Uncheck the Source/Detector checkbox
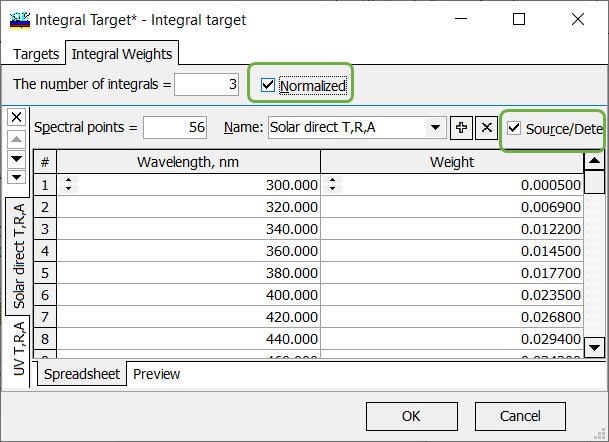The width and height of the screenshot is (609, 442). (x=514, y=128)
